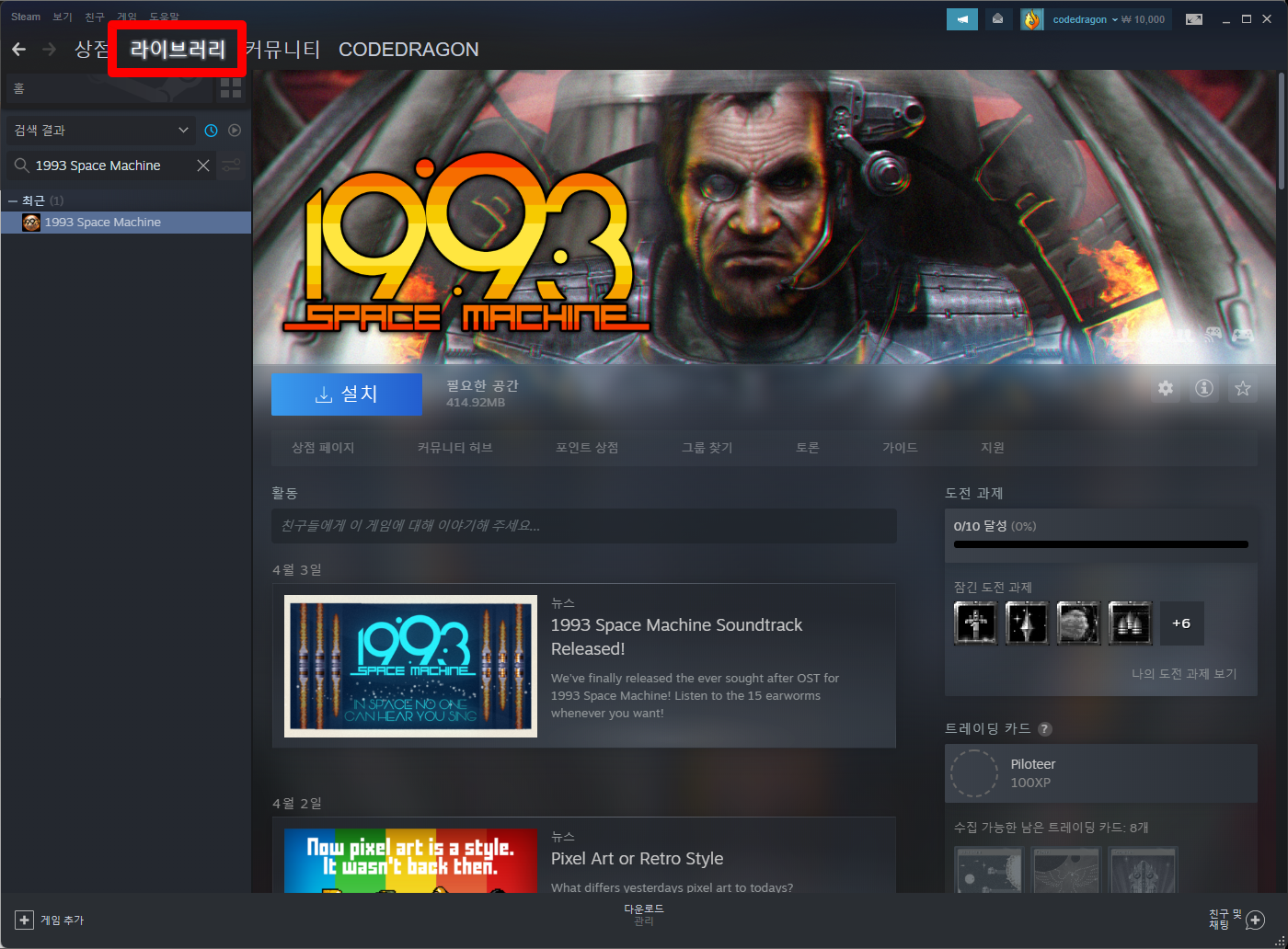Click the activity comment field
The height and width of the screenshot is (949, 1288).
584,526
